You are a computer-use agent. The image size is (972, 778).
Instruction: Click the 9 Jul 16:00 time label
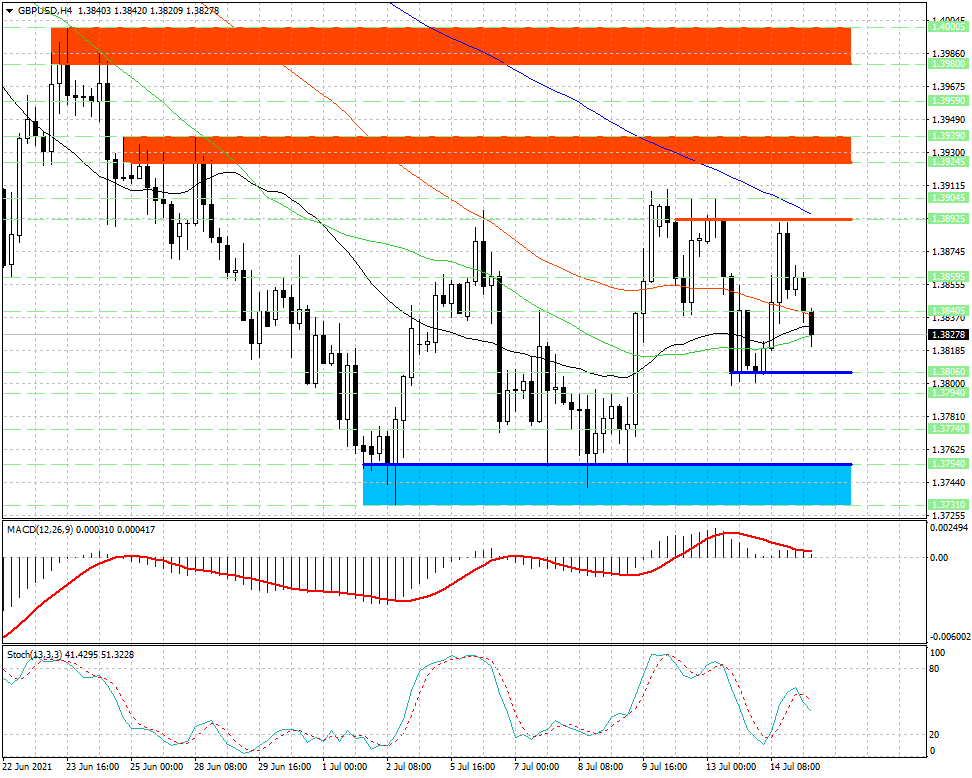[666, 767]
